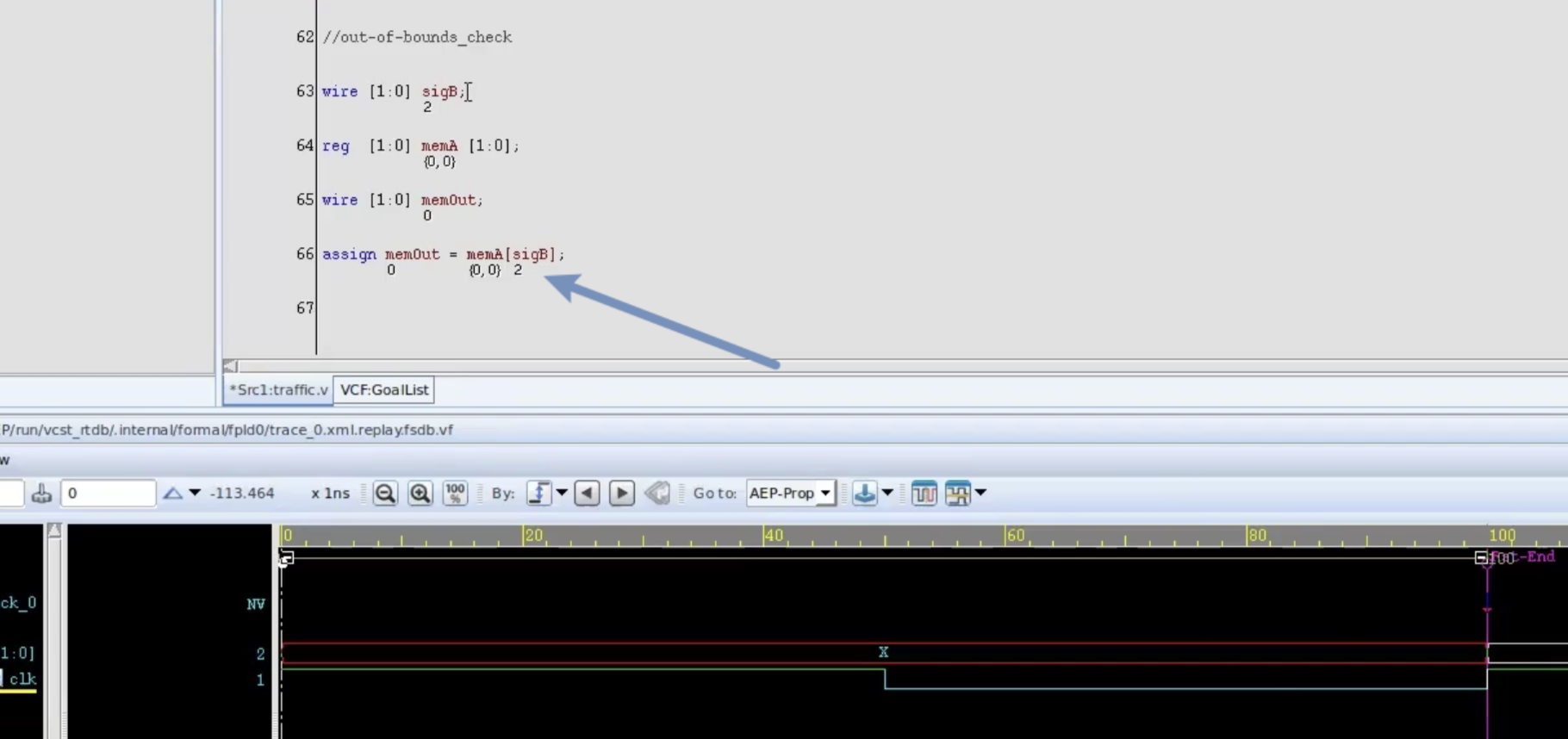The height and width of the screenshot is (739, 1568).
Task: Click the cursor time input field showing 0
Action: (x=108, y=494)
